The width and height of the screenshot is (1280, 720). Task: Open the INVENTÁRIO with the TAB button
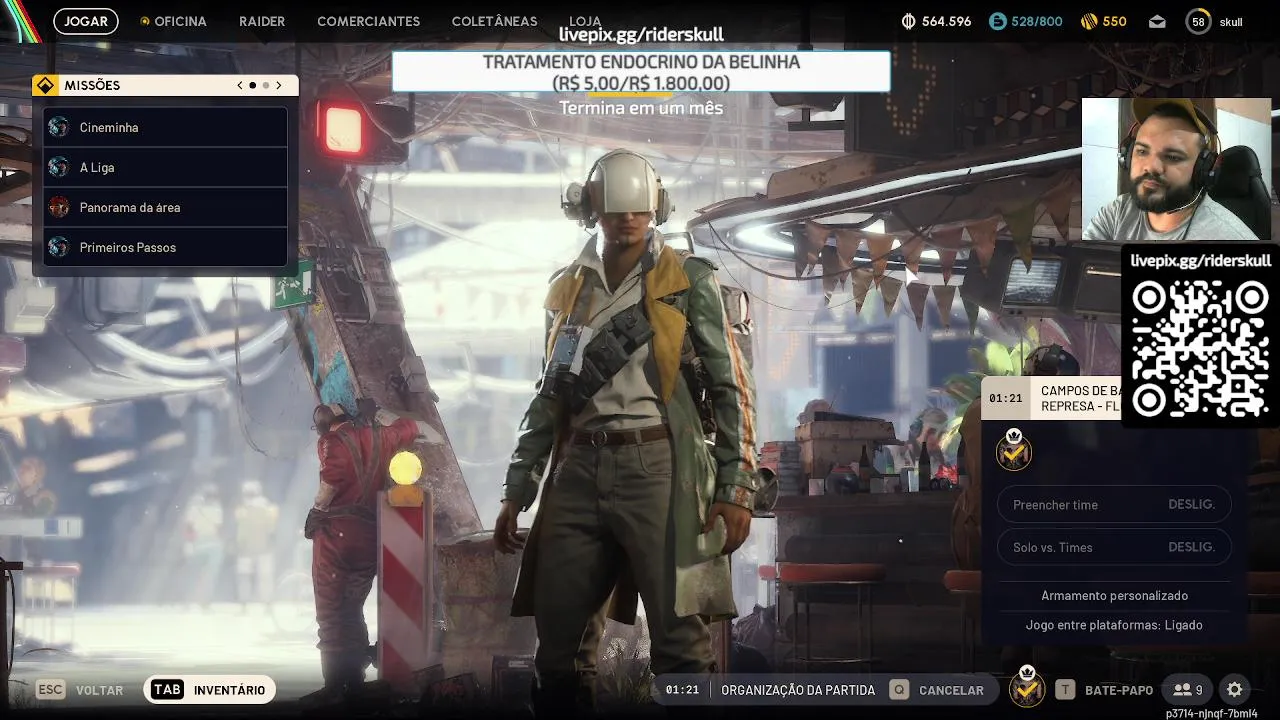click(x=209, y=690)
